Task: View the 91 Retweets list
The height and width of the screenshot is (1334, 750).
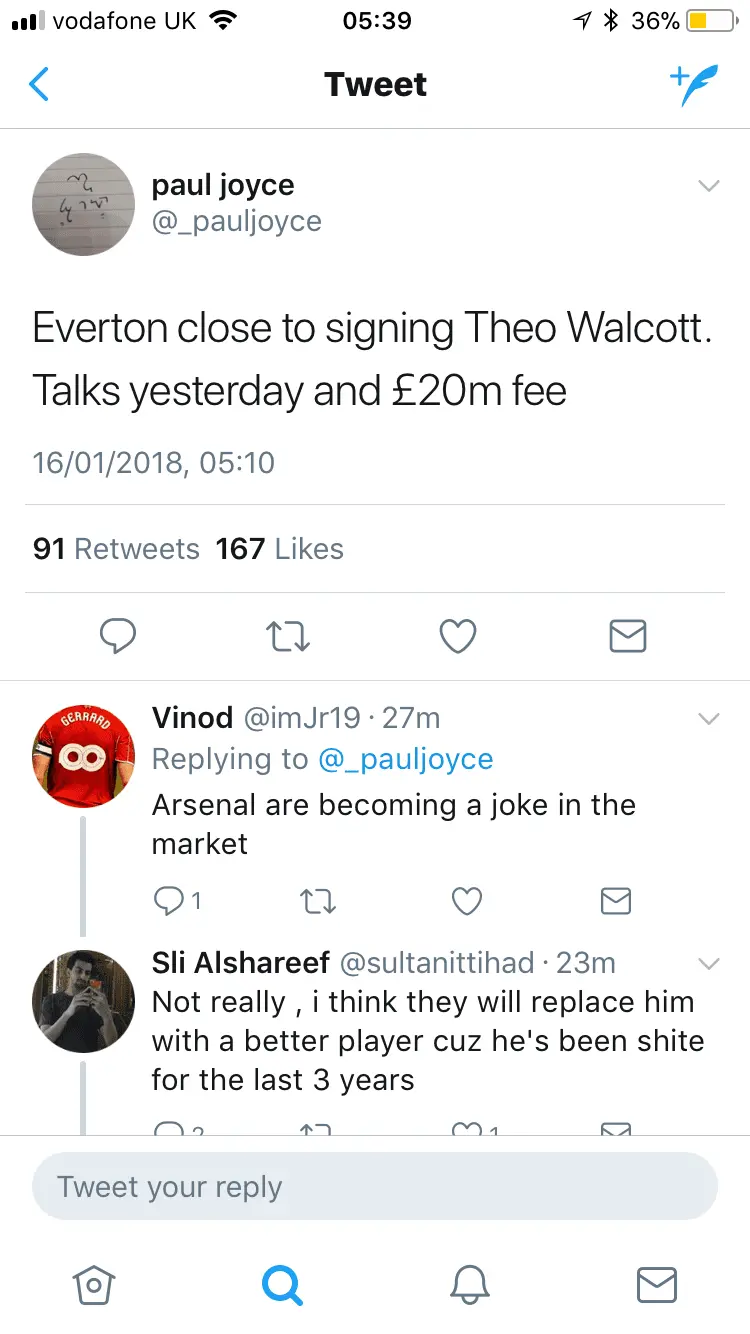Action: click(116, 549)
